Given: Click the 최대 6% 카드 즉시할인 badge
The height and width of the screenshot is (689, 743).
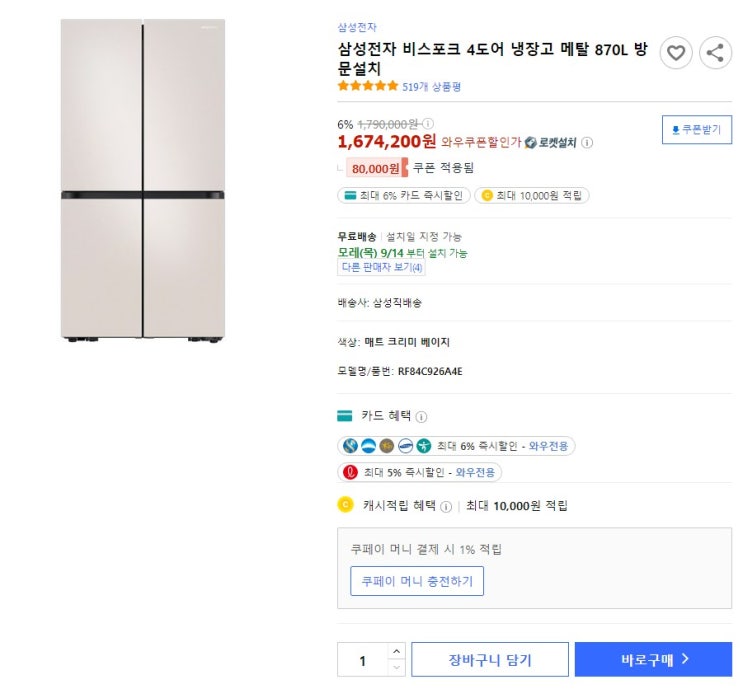Looking at the screenshot, I should [404, 196].
